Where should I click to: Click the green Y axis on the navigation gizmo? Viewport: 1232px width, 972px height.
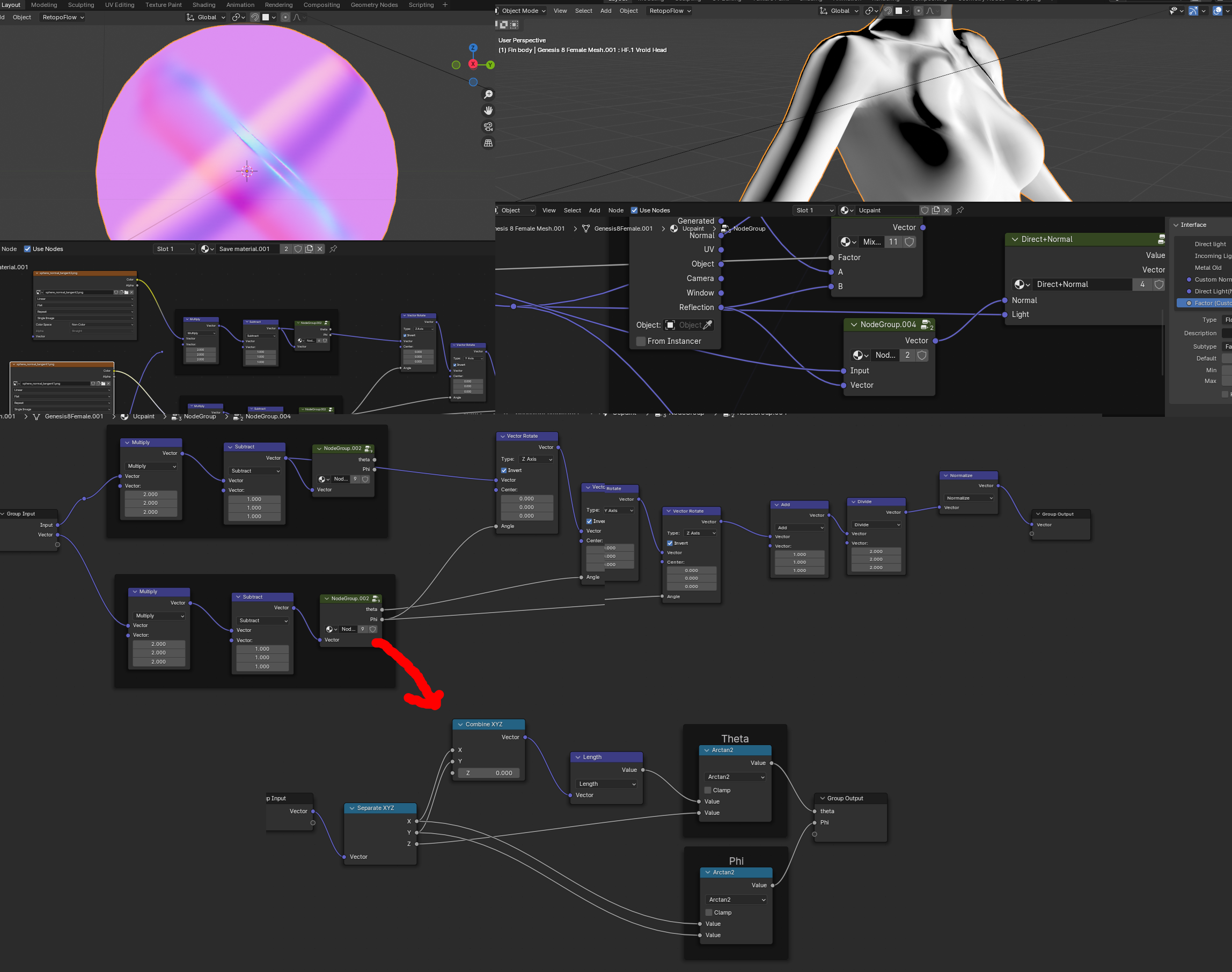[x=490, y=65]
